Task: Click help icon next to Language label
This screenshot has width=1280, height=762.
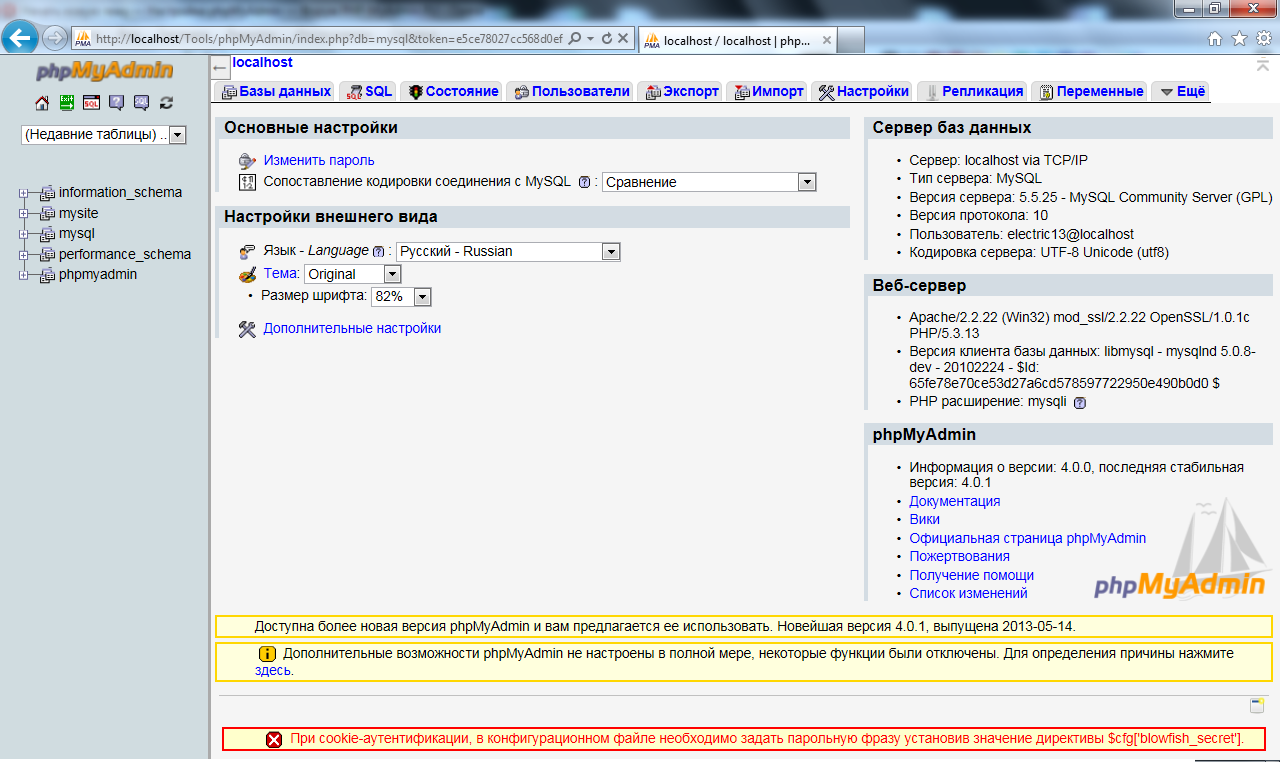Action: point(378,252)
